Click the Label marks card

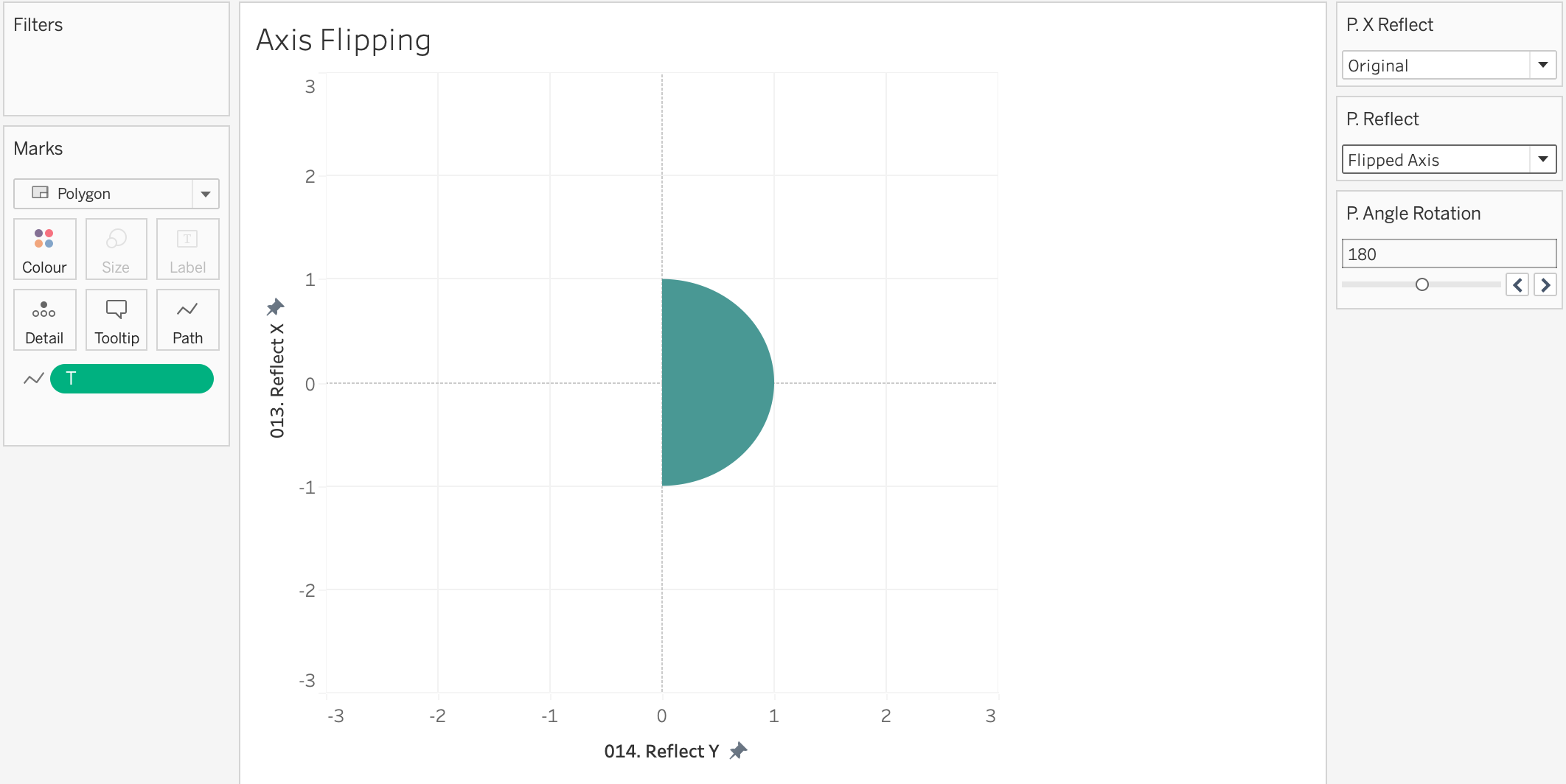point(187,249)
